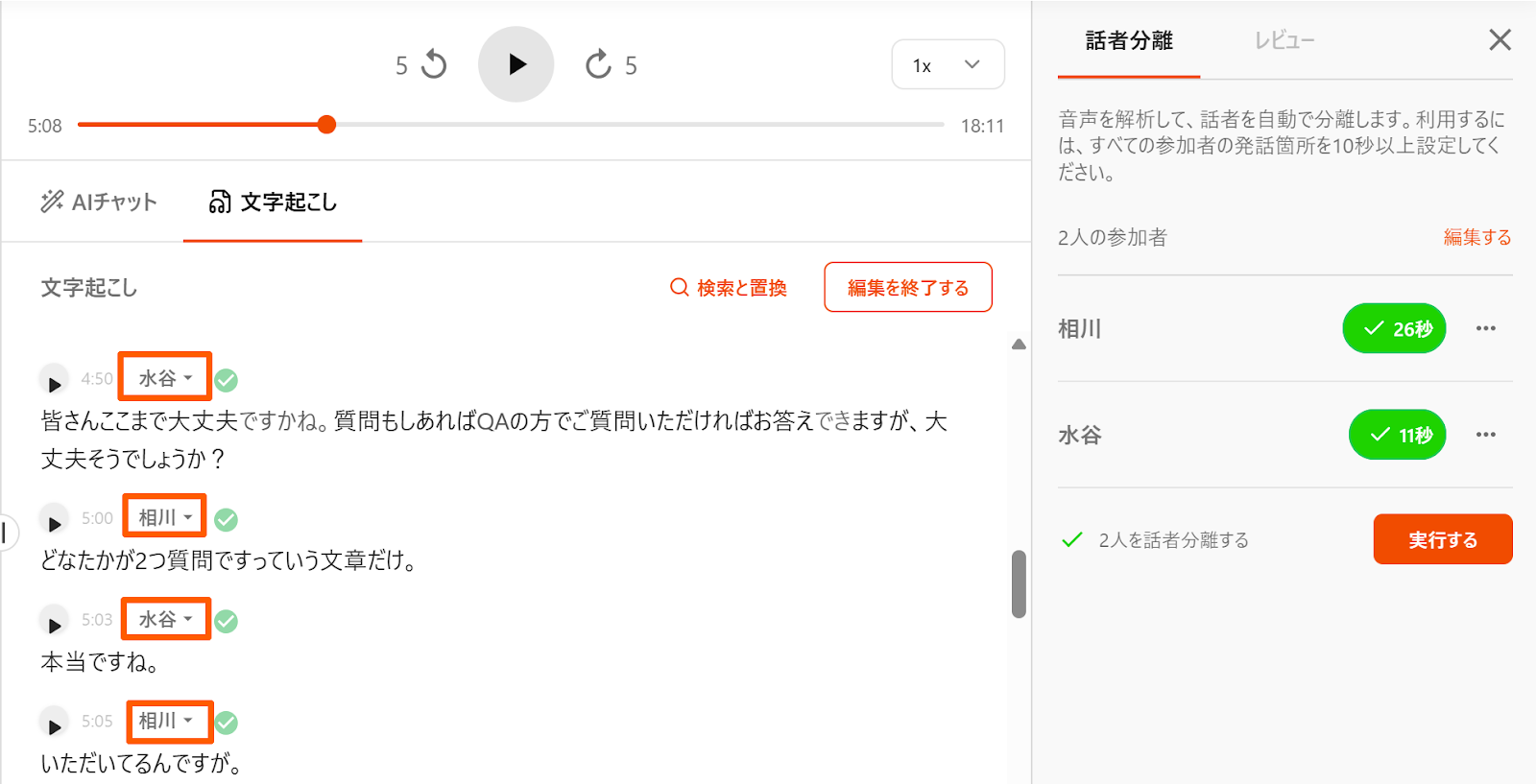Screen dimensions: 1536x784
Task: Open 検索と置換 search and replace
Action: [x=728, y=288]
